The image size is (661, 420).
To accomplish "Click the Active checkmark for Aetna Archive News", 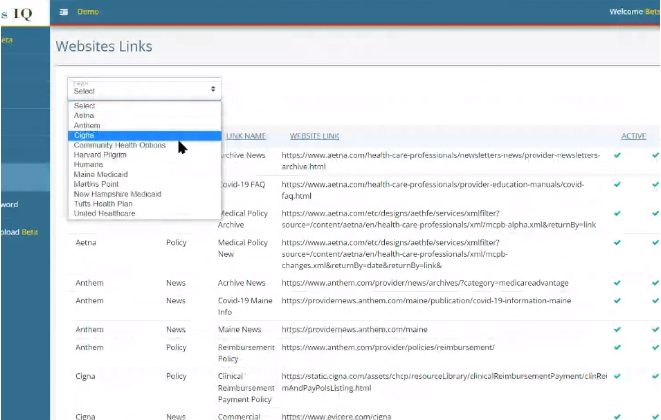I will pyautogui.click(x=617, y=156).
